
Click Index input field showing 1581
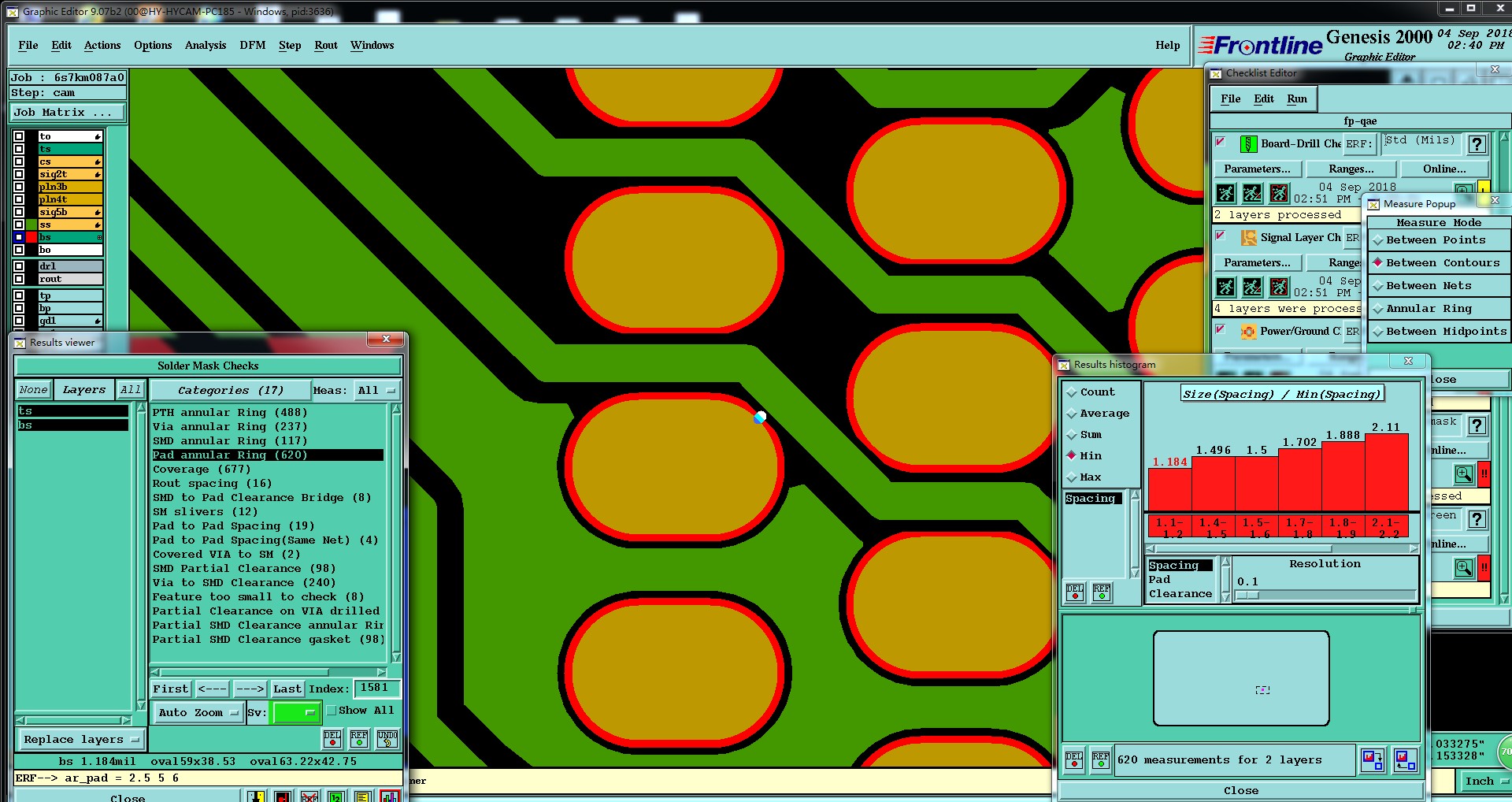point(376,689)
